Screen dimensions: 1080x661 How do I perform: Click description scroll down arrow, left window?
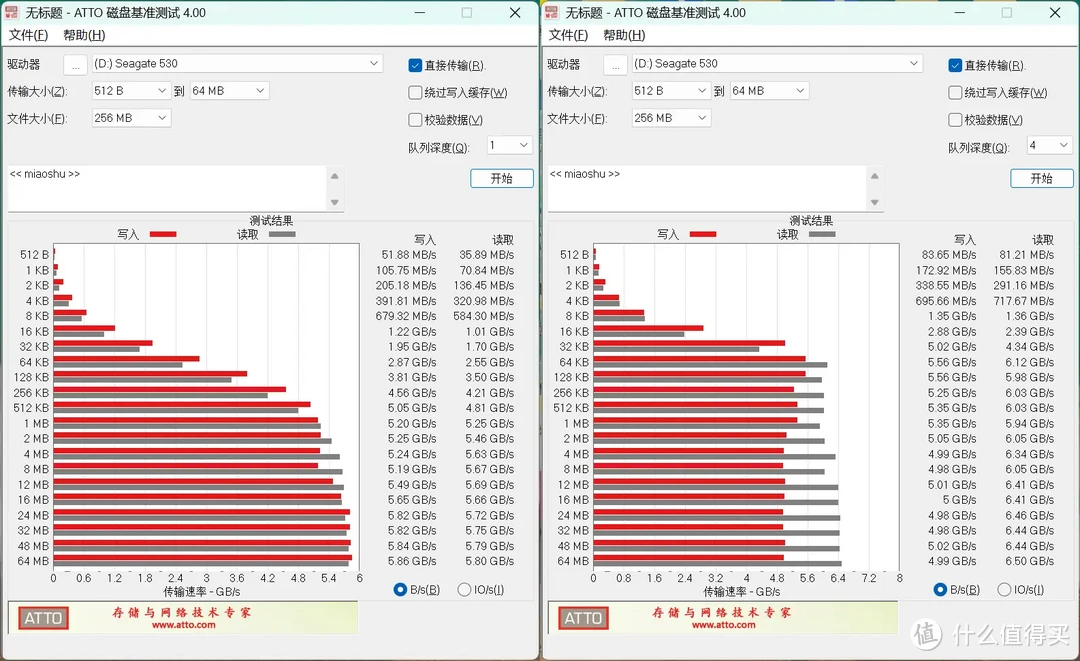(335, 202)
